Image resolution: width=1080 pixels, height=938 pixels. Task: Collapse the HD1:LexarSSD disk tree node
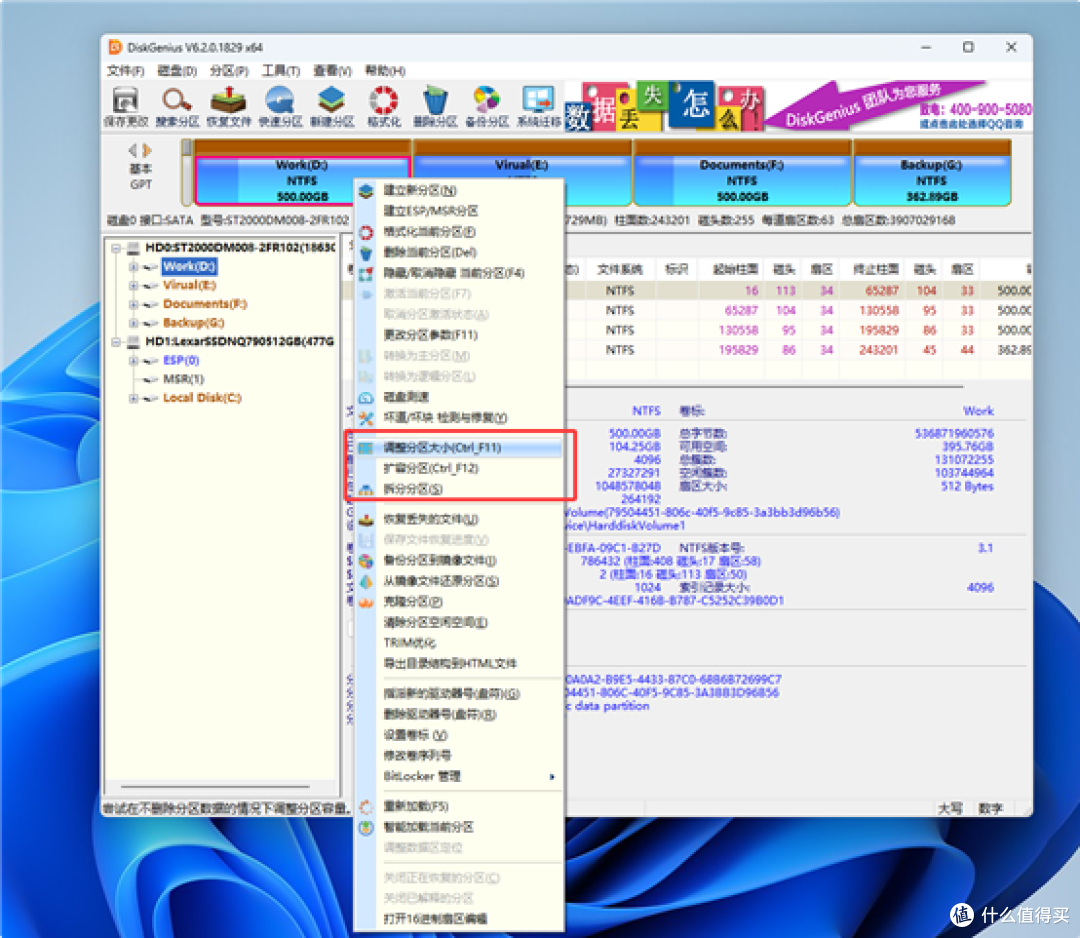pyautogui.click(x=116, y=342)
